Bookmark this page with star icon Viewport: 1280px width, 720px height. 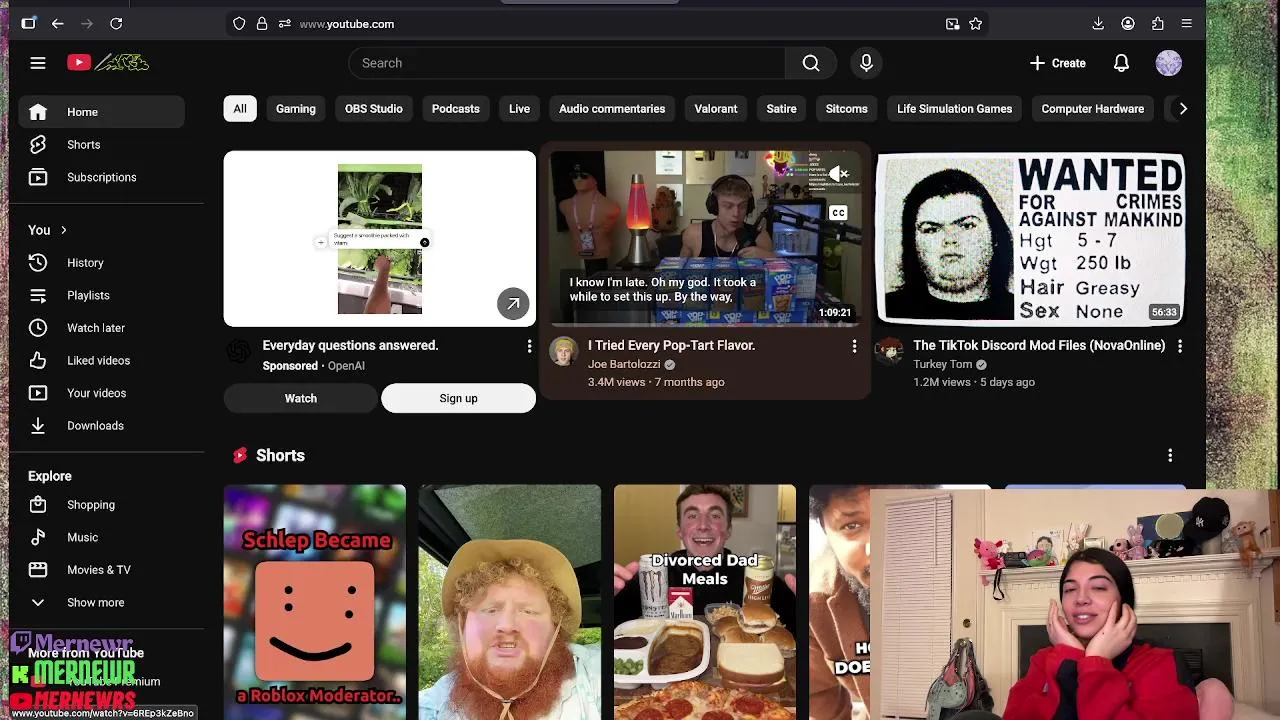point(975,23)
